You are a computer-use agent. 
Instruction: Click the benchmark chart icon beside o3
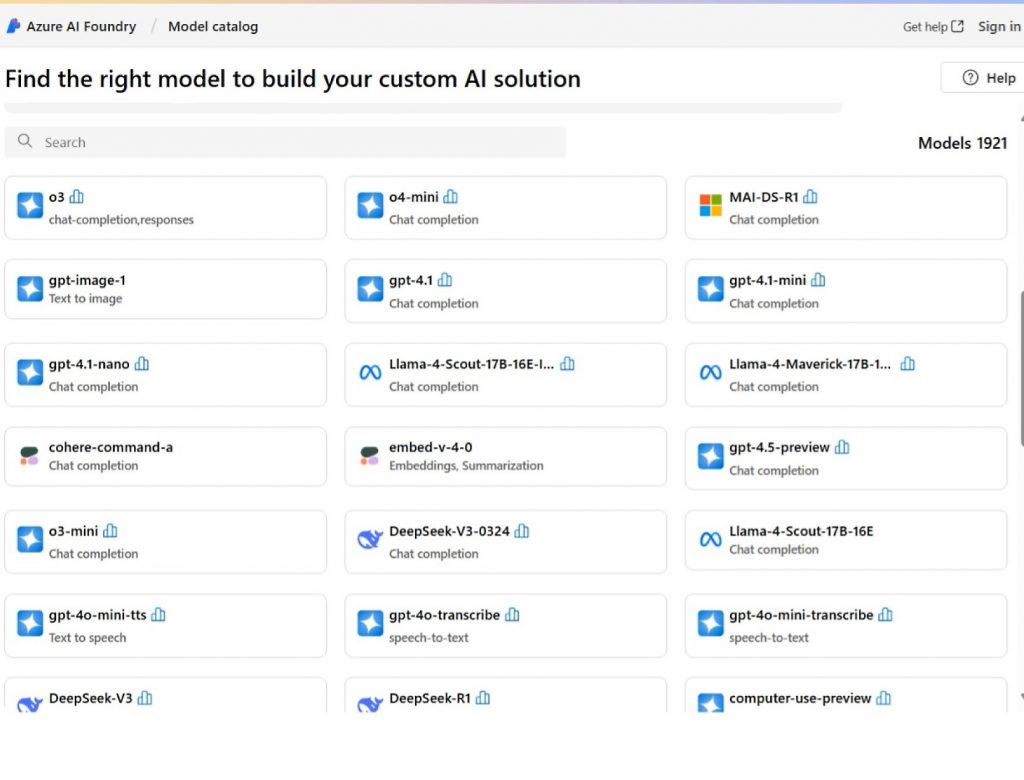click(77, 197)
